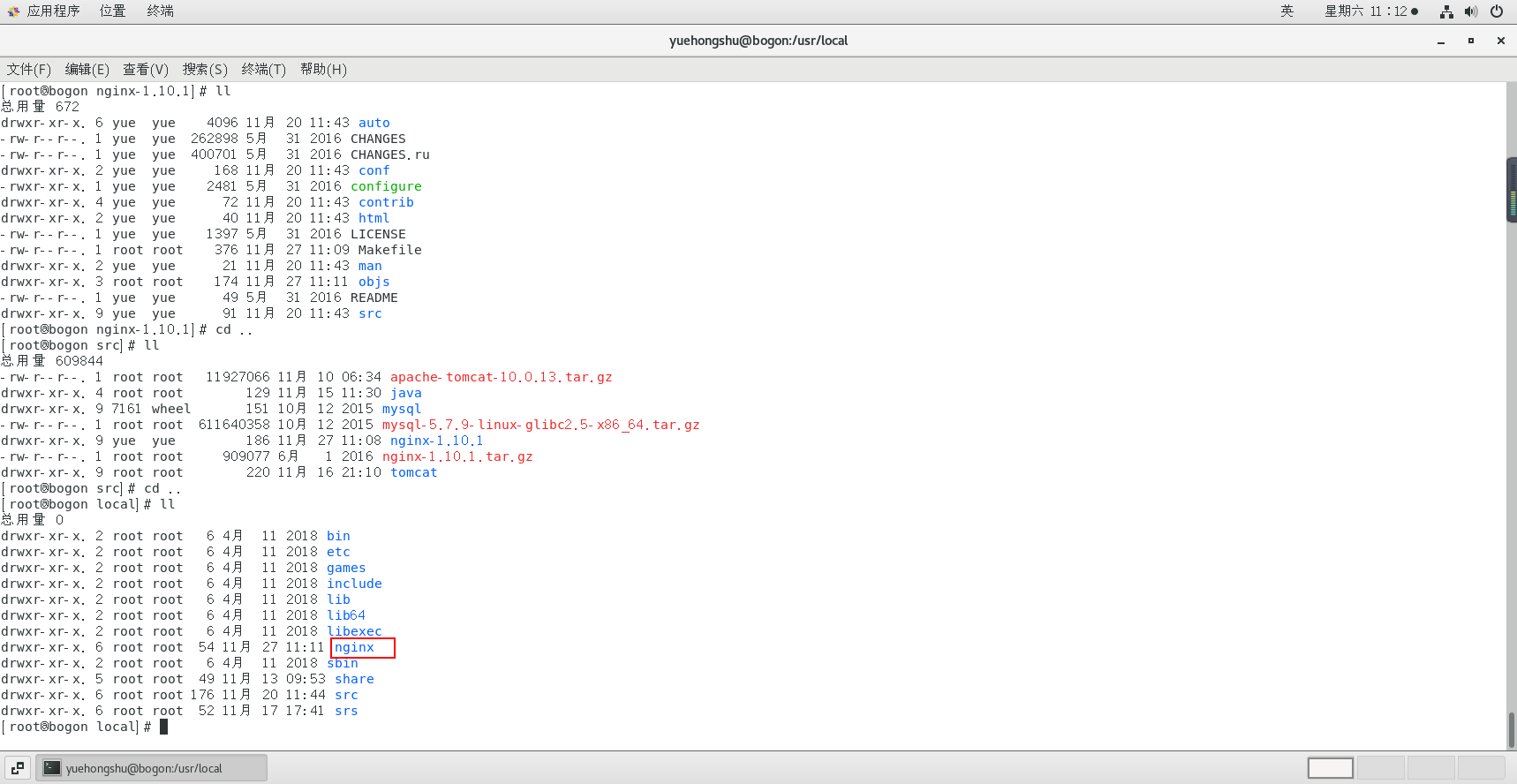This screenshot has height=784, width=1517.
Task: Click the 总用量 672 line
Action: [x=41, y=107]
